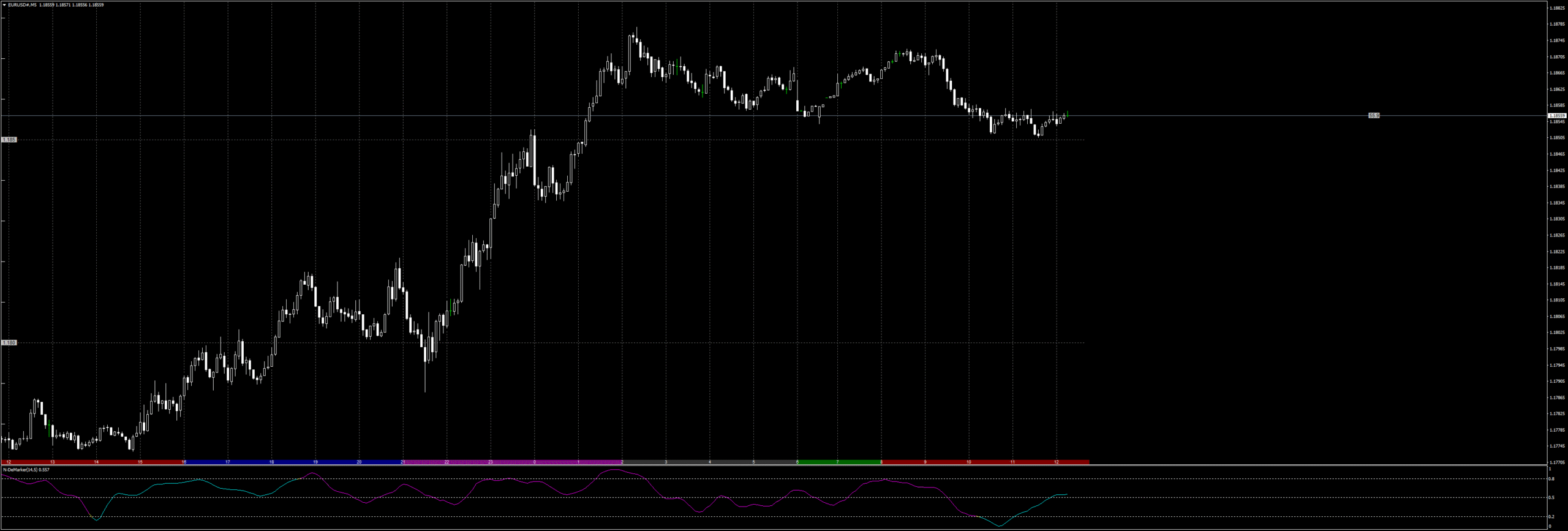Click the magenta session bar at hour 22

[447, 462]
